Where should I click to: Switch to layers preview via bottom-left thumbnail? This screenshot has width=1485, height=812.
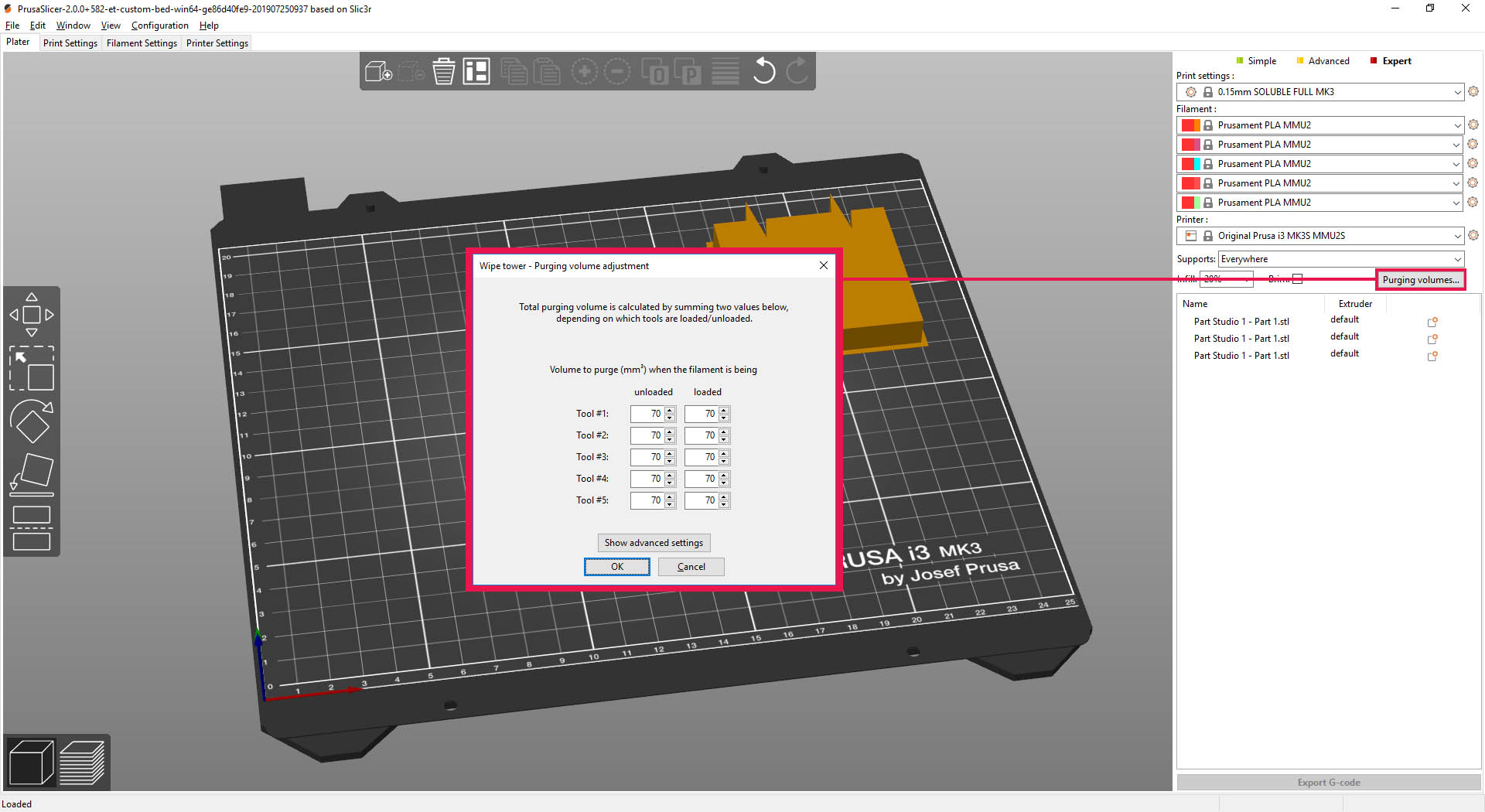coord(84,762)
